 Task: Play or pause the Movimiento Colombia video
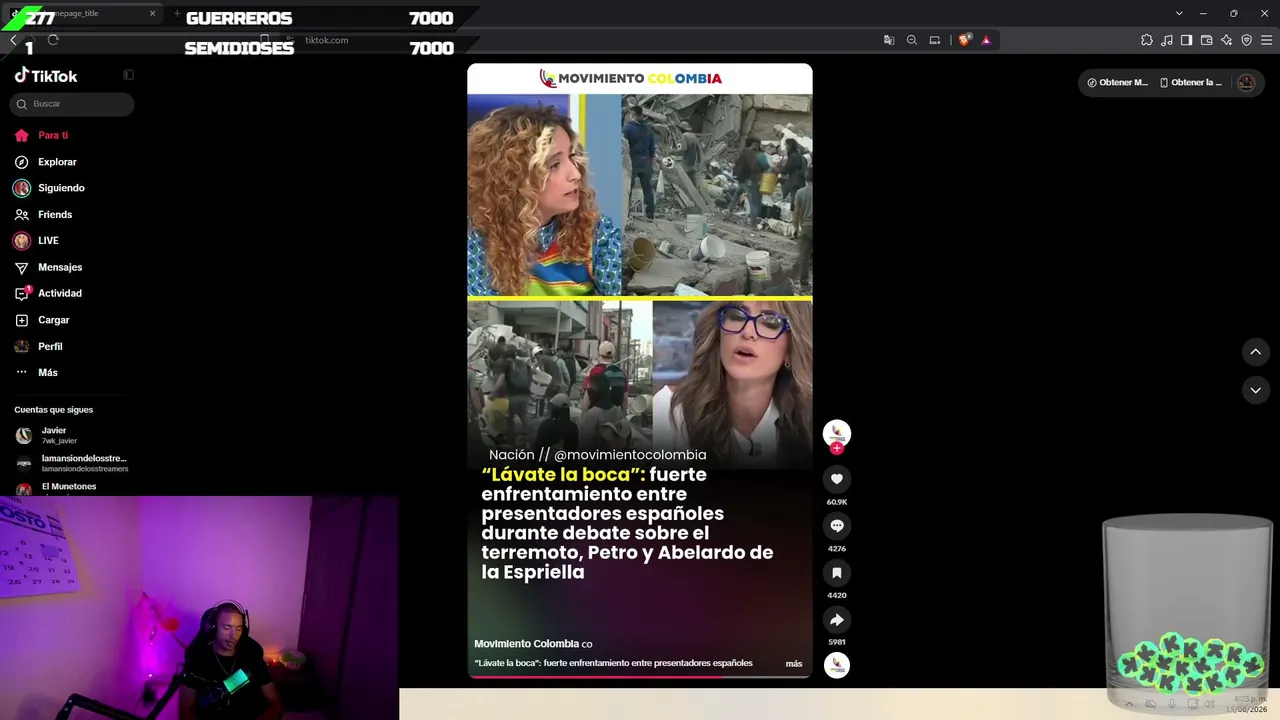click(x=640, y=370)
